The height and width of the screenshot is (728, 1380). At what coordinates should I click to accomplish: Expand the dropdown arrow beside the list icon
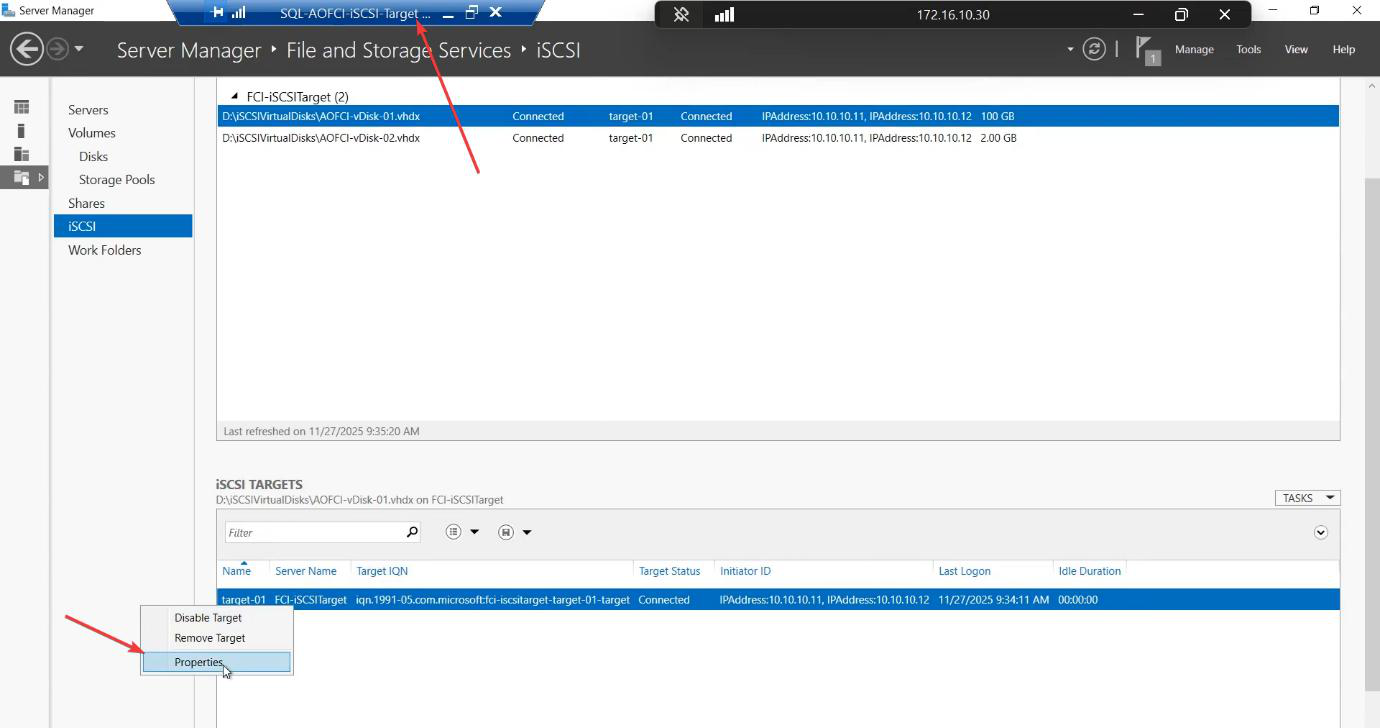coord(474,532)
